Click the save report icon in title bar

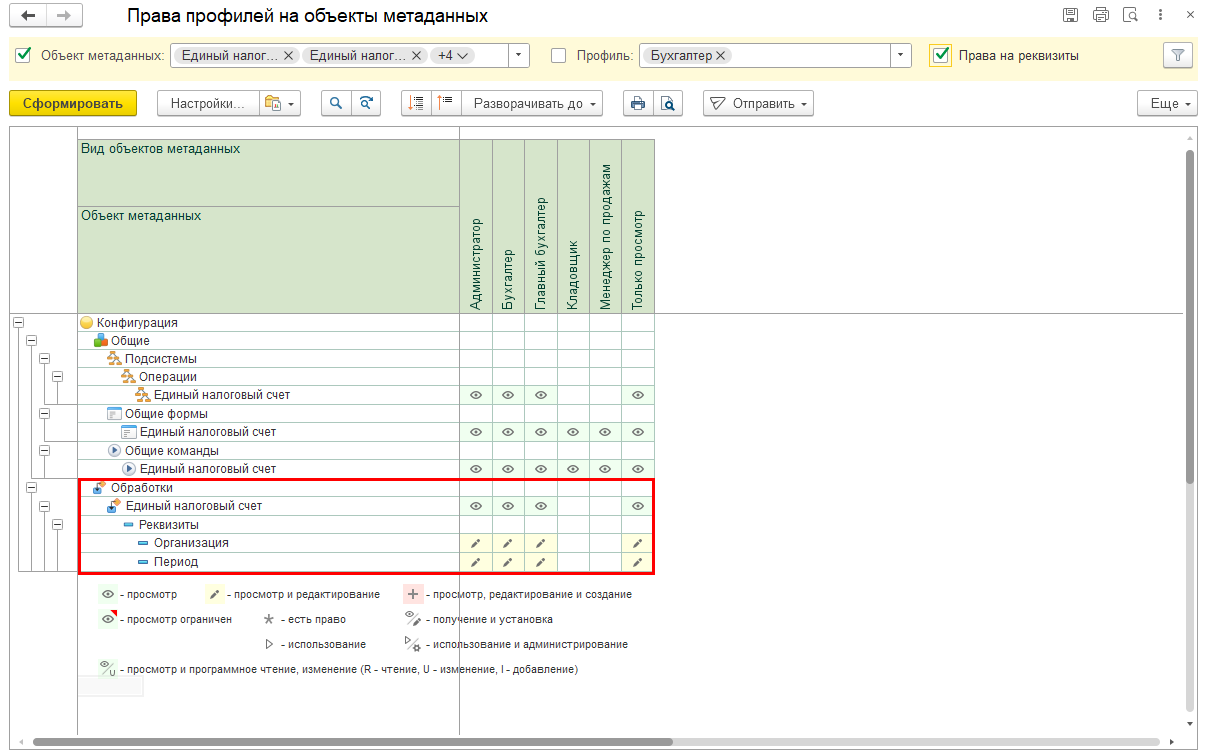(x=1070, y=15)
